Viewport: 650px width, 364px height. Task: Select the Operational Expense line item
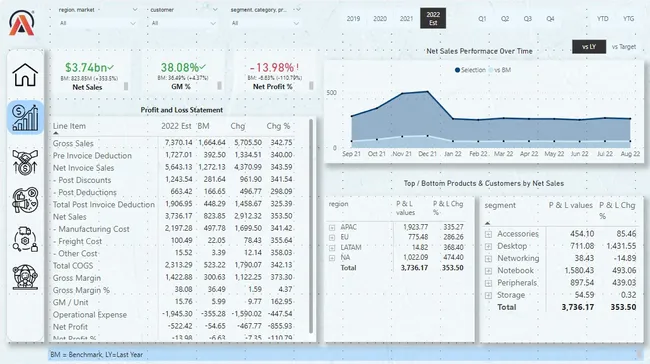click(90, 315)
